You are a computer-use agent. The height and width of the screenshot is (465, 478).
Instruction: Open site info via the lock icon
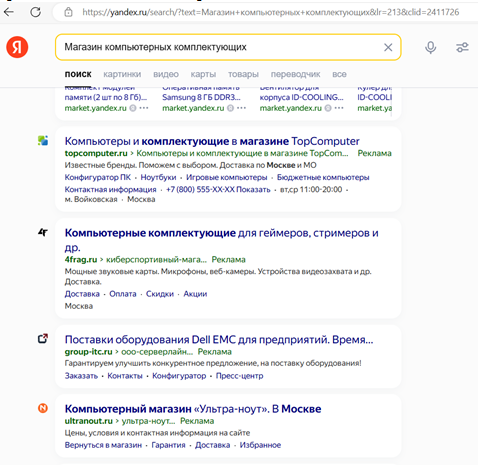pyautogui.click(x=68, y=12)
